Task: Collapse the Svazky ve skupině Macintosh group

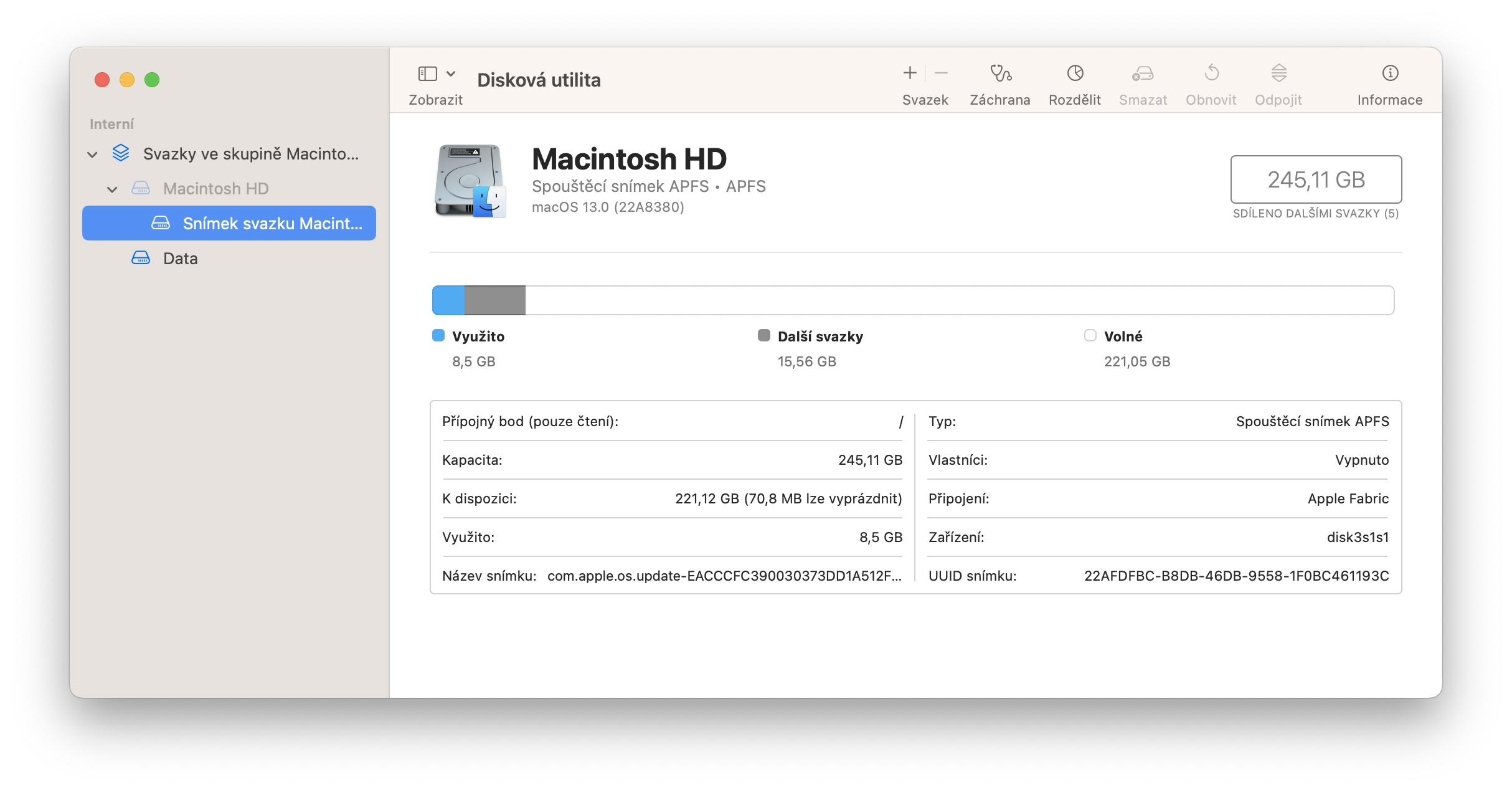Action: coord(92,154)
